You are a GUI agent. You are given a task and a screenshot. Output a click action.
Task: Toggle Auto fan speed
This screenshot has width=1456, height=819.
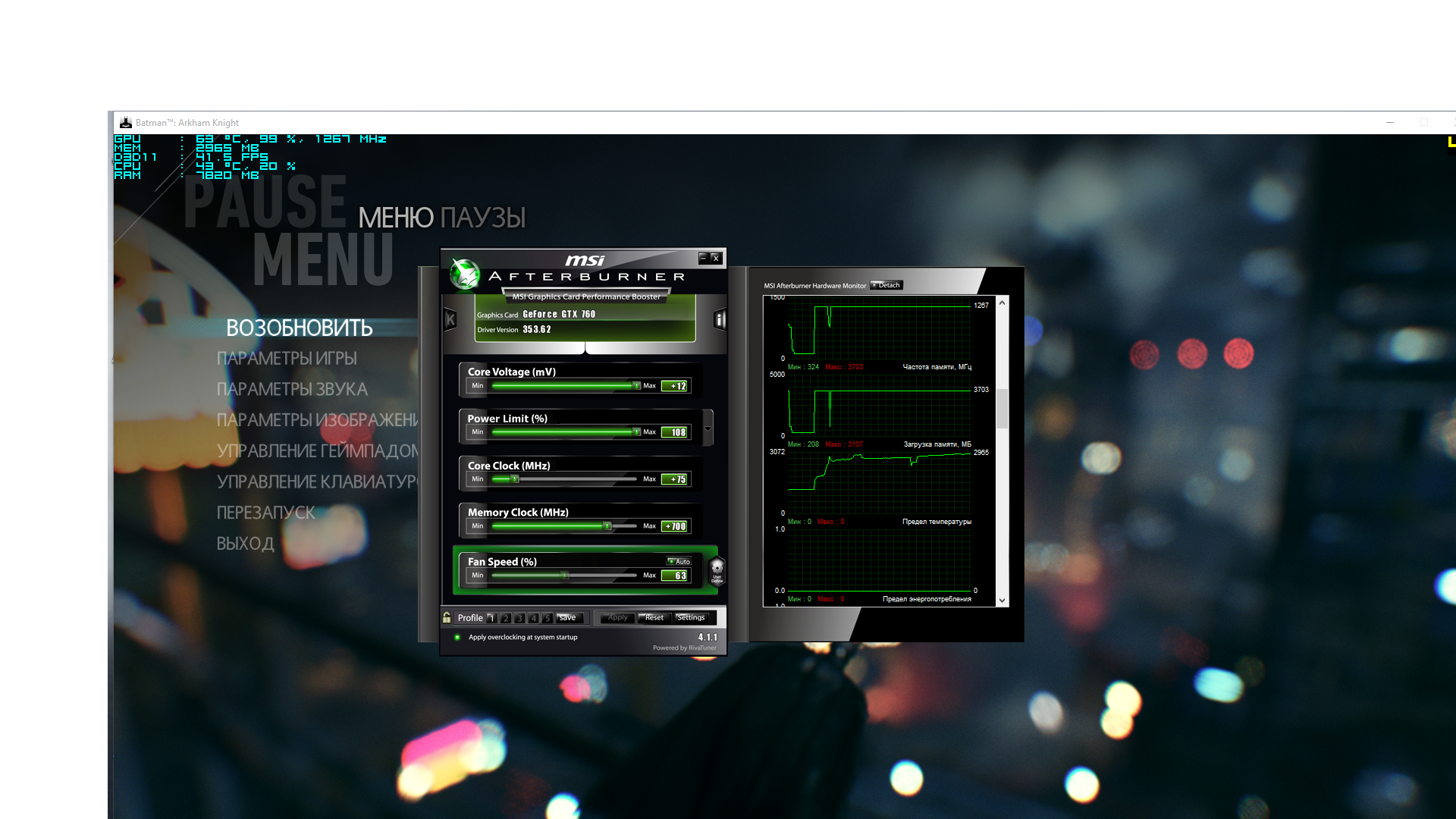pos(679,562)
